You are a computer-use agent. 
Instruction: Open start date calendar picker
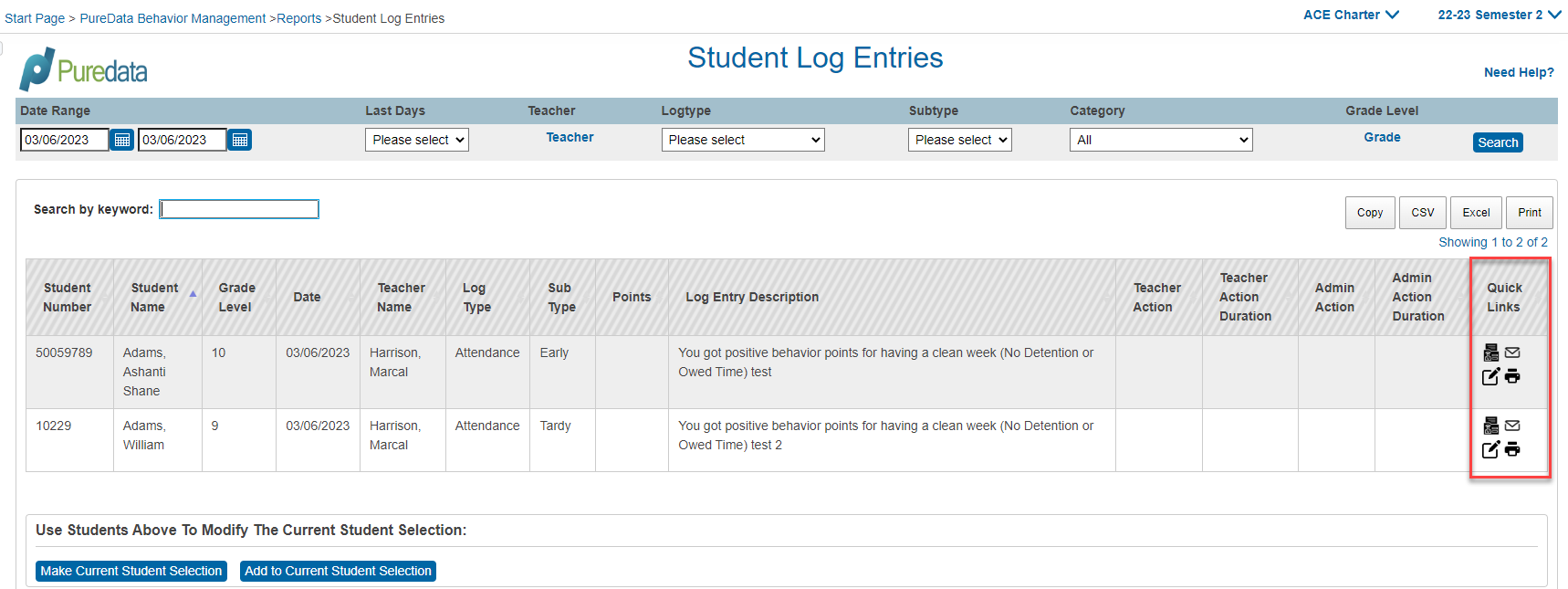[x=121, y=139]
